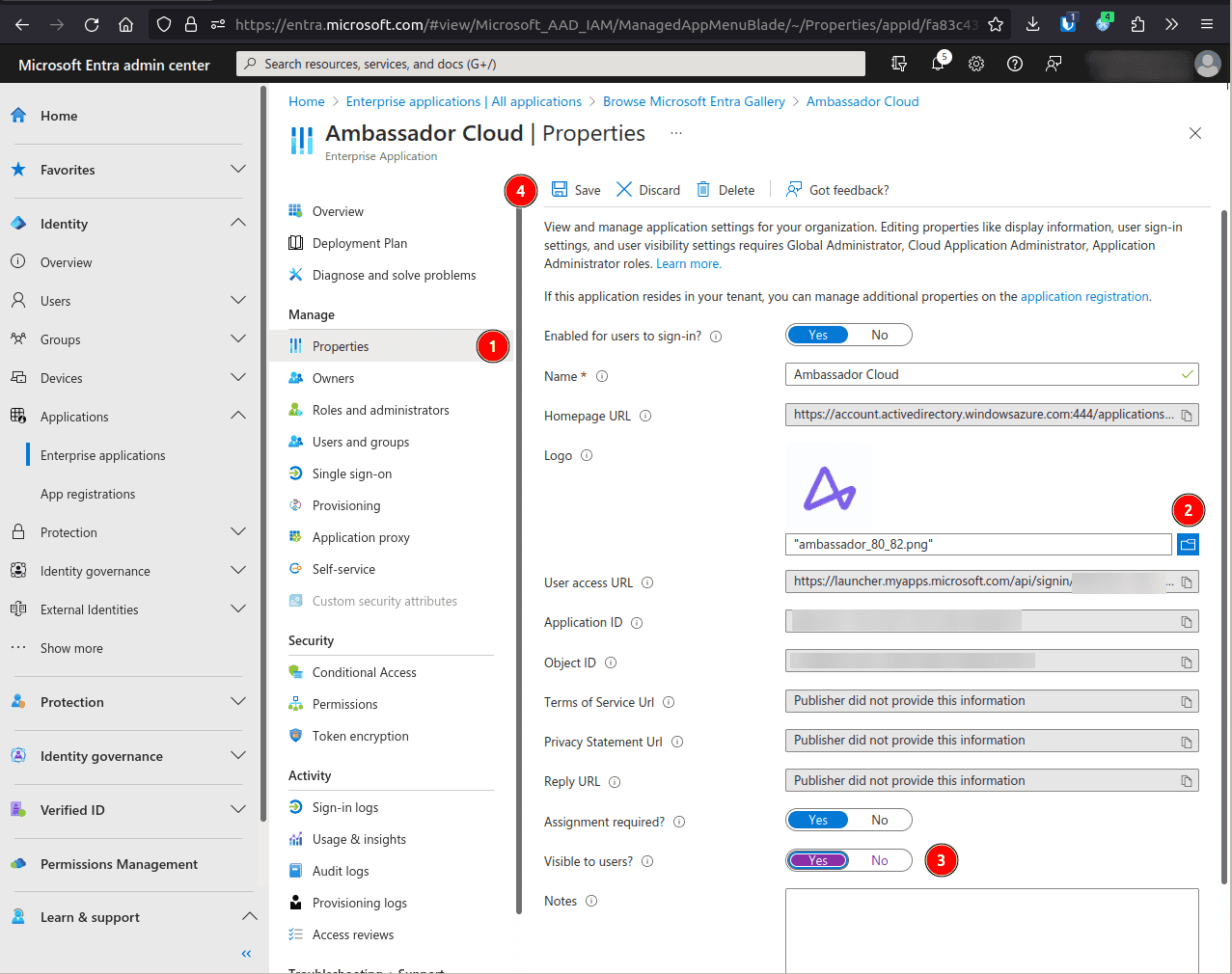
Task: Click the Ambassador Cloud logo thumbnail
Action: coord(829,488)
